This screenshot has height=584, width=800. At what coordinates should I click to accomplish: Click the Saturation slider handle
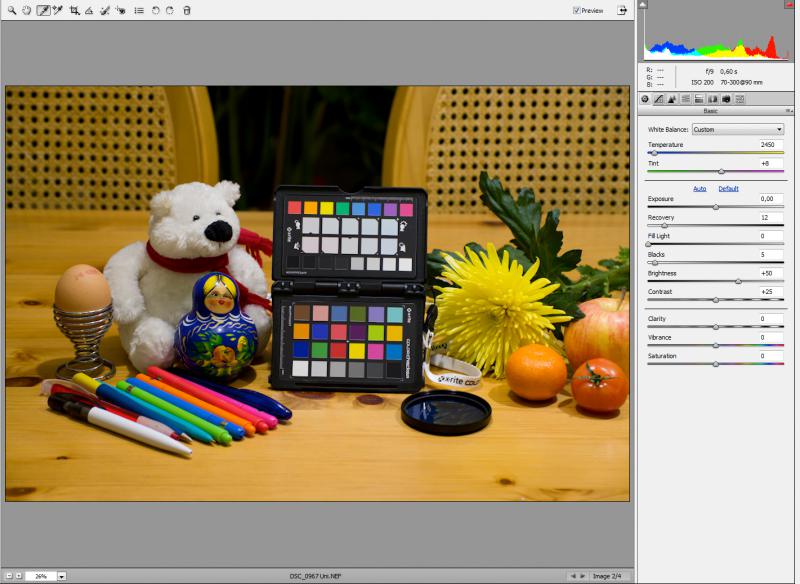(716, 364)
